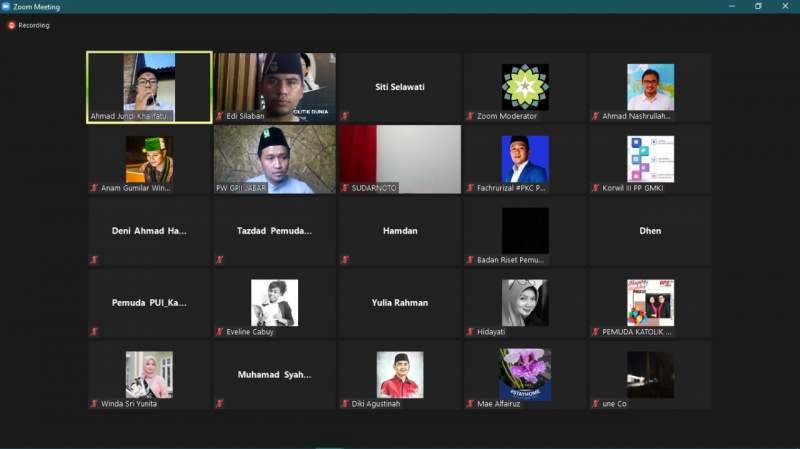The image size is (800, 449).
Task: Select the Hamdan participant tile
Action: [399, 231]
